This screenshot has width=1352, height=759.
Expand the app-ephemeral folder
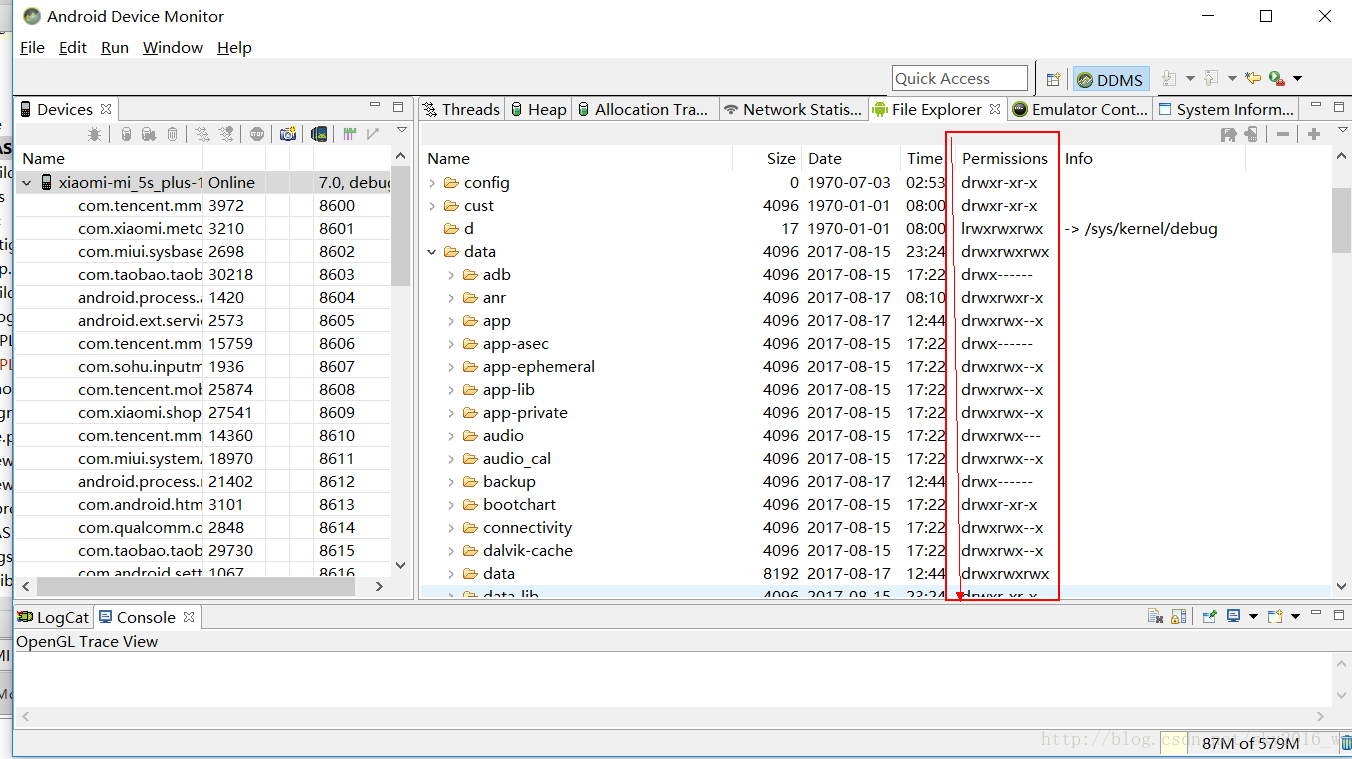pyautogui.click(x=451, y=367)
